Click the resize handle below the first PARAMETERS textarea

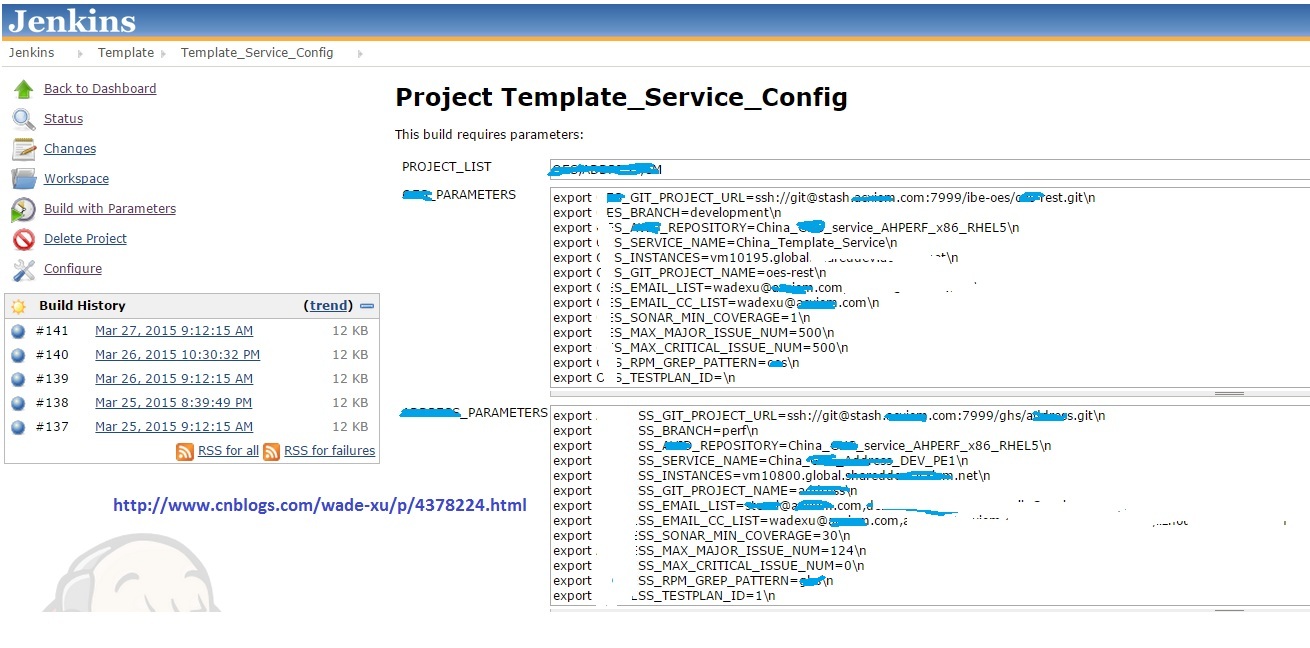pyautogui.click(x=1229, y=394)
